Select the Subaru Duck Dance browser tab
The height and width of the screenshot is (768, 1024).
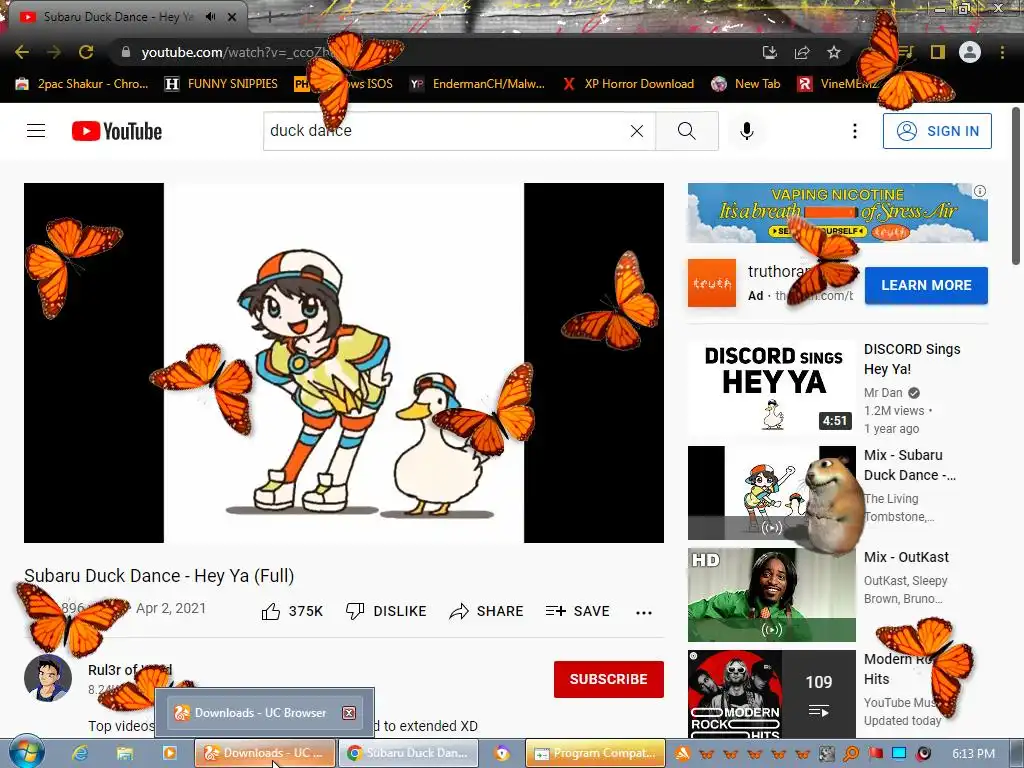pos(124,17)
